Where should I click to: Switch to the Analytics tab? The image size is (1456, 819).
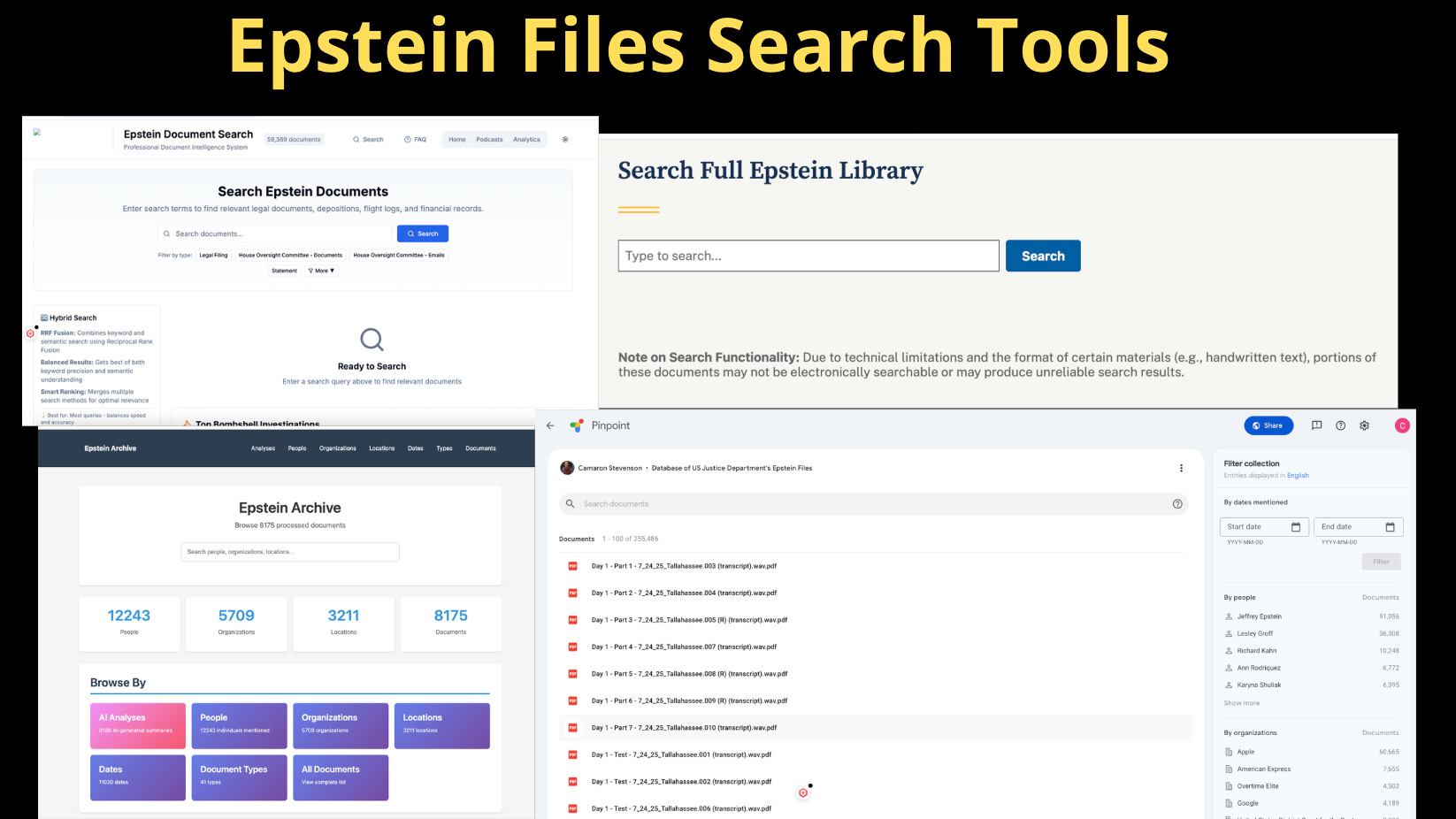coord(526,140)
